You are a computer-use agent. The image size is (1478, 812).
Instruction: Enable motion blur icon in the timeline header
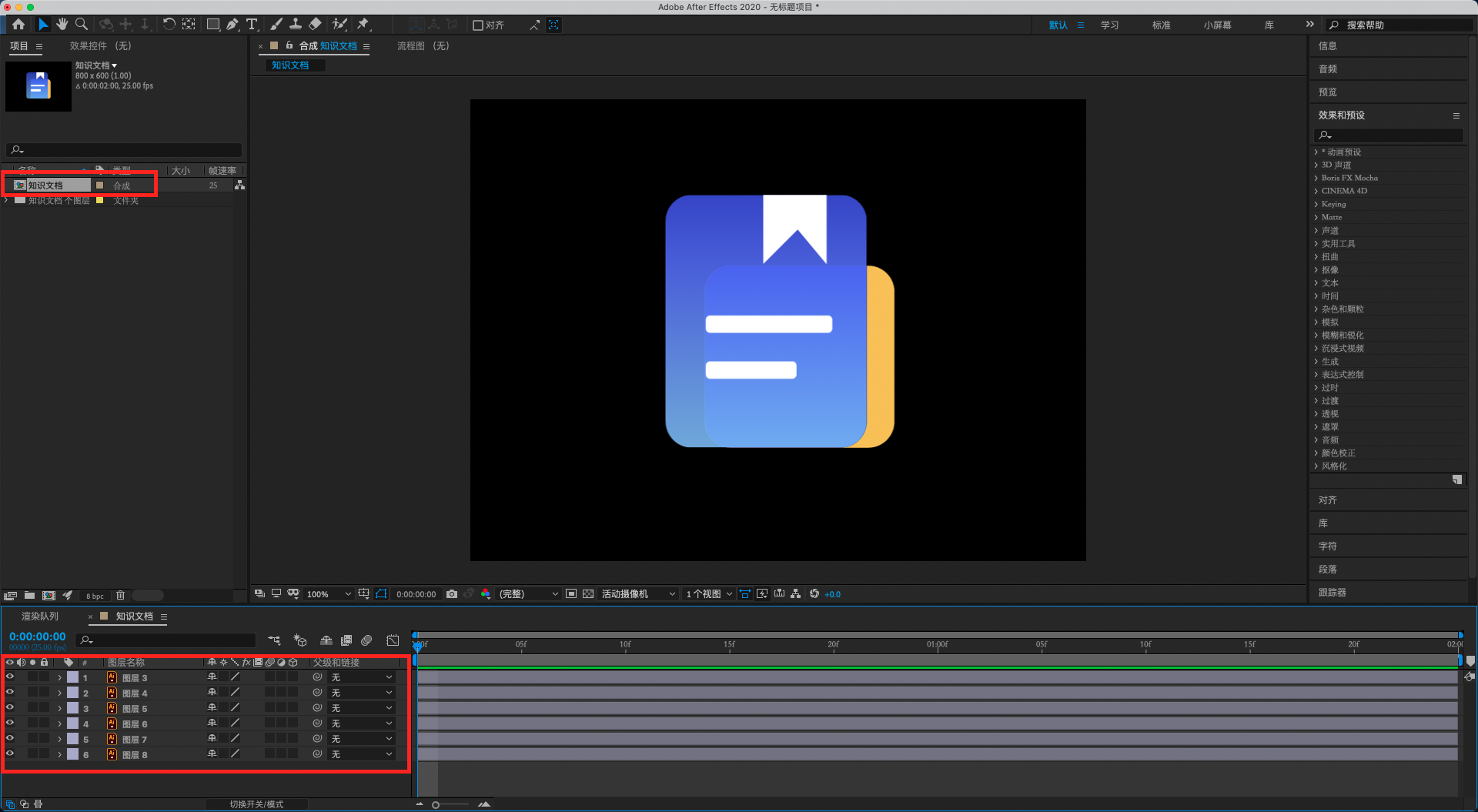coord(366,640)
